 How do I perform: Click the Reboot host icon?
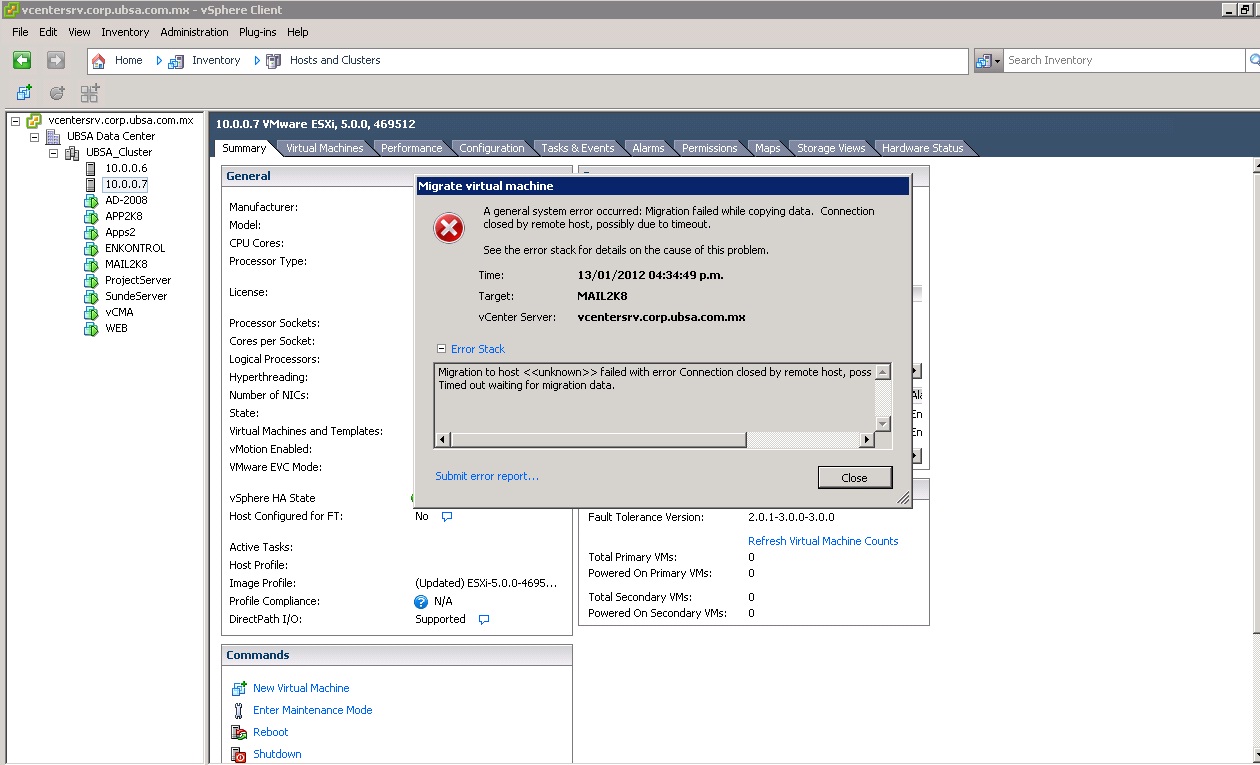(239, 732)
